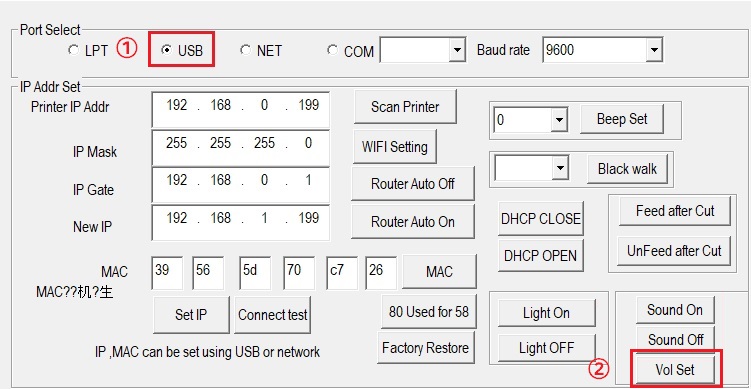Click the MAC field containing c7
Viewport: 751px width, 389px height.
(342, 273)
